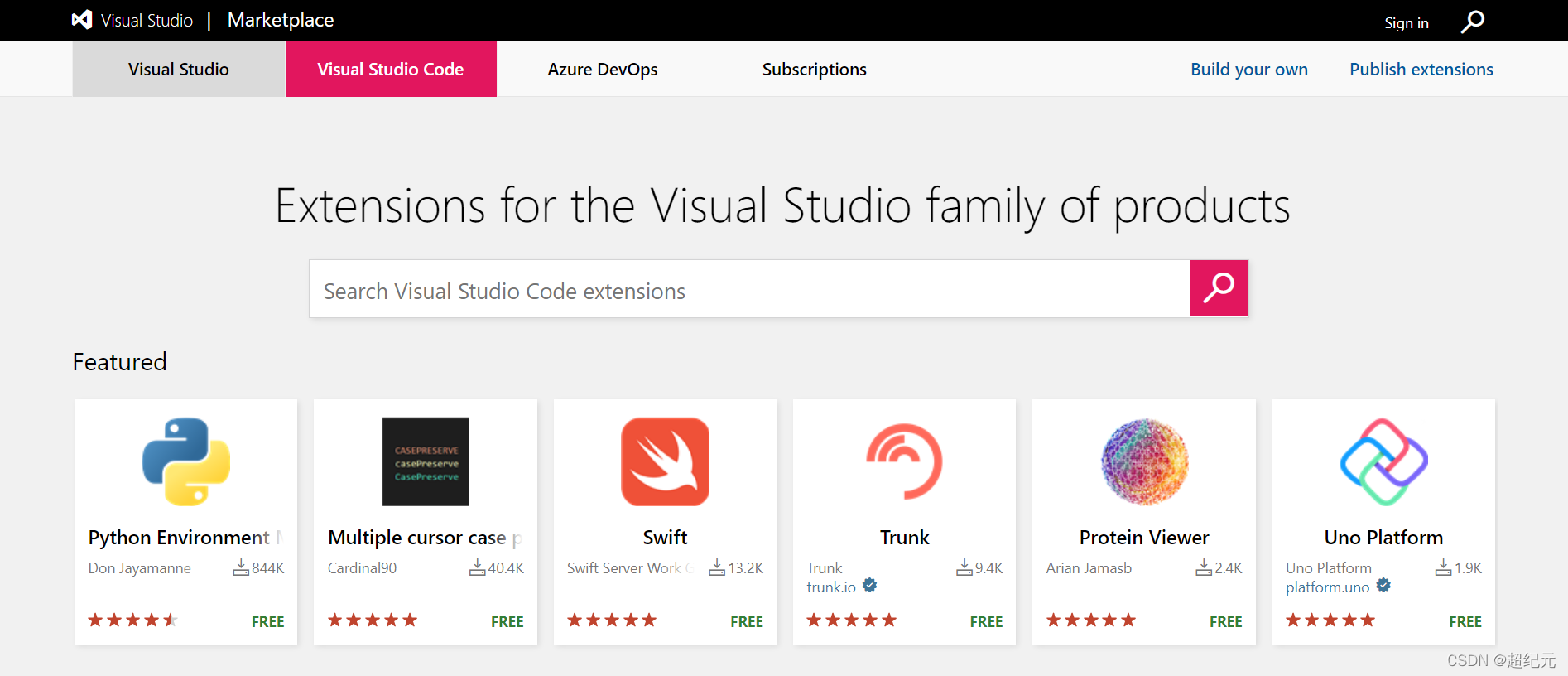The width and height of the screenshot is (1568, 676).
Task: Click the Swift extension star rating
Action: (612, 620)
